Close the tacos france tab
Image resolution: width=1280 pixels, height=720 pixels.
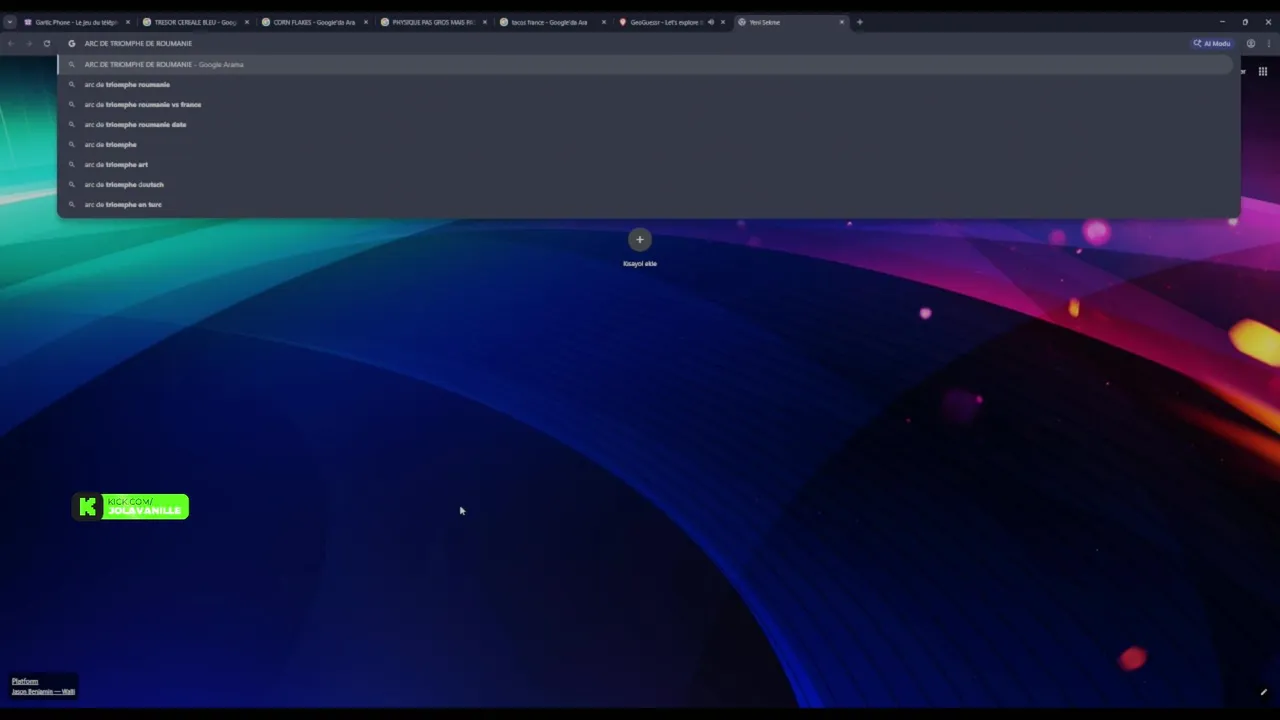pyautogui.click(x=603, y=22)
